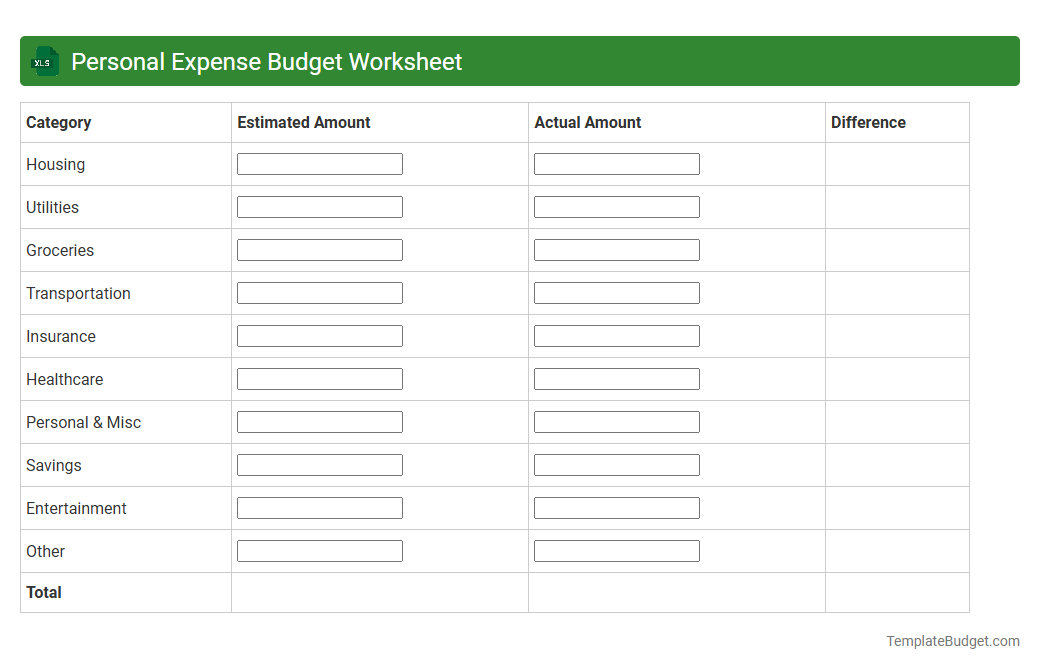Click the Healthcare actual amount field

click(x=616, y=378)
